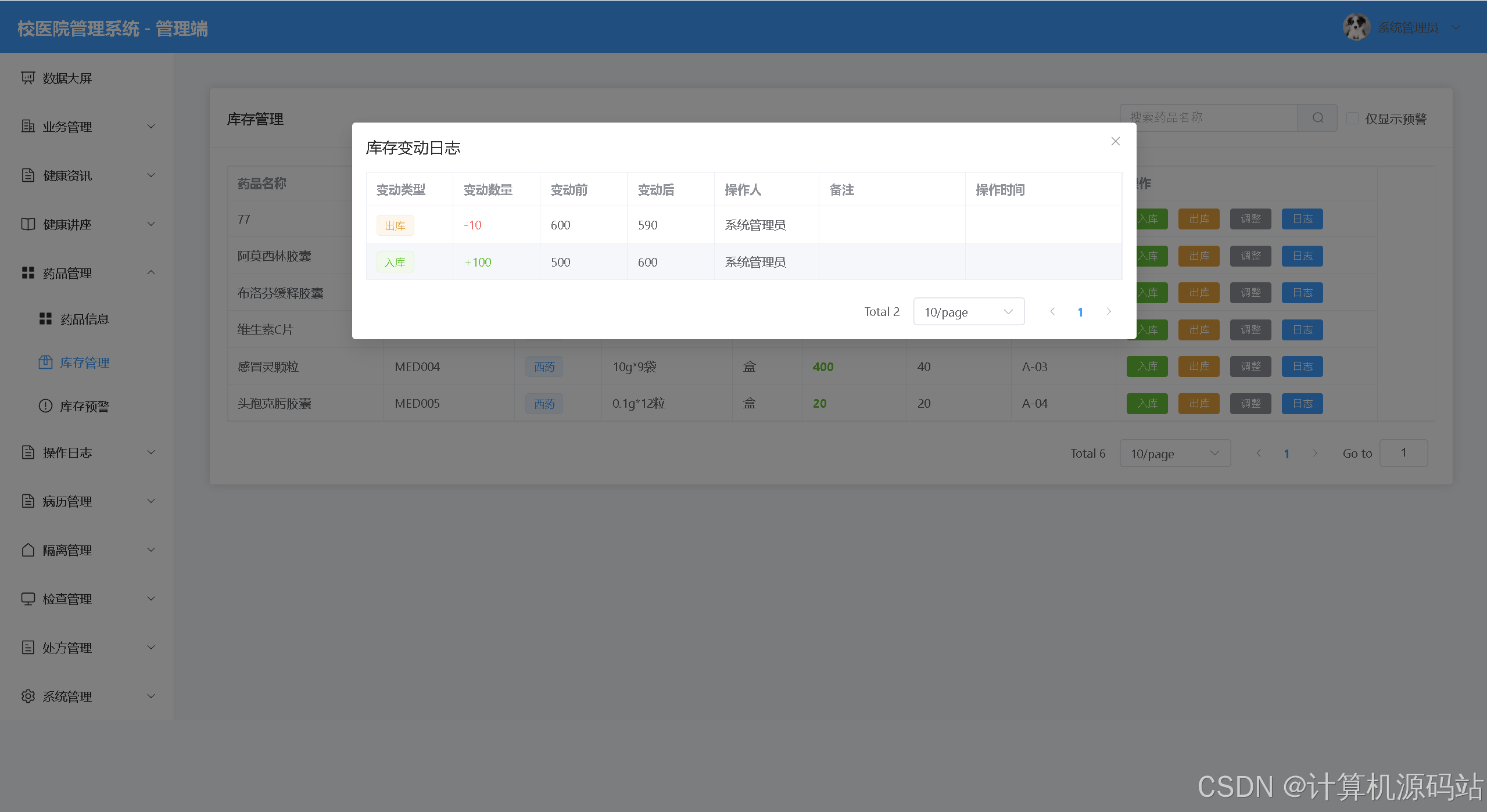
Task: Click 出库 button in the 头孢克肟胶囊 row
Action: tap(1199, 404)
